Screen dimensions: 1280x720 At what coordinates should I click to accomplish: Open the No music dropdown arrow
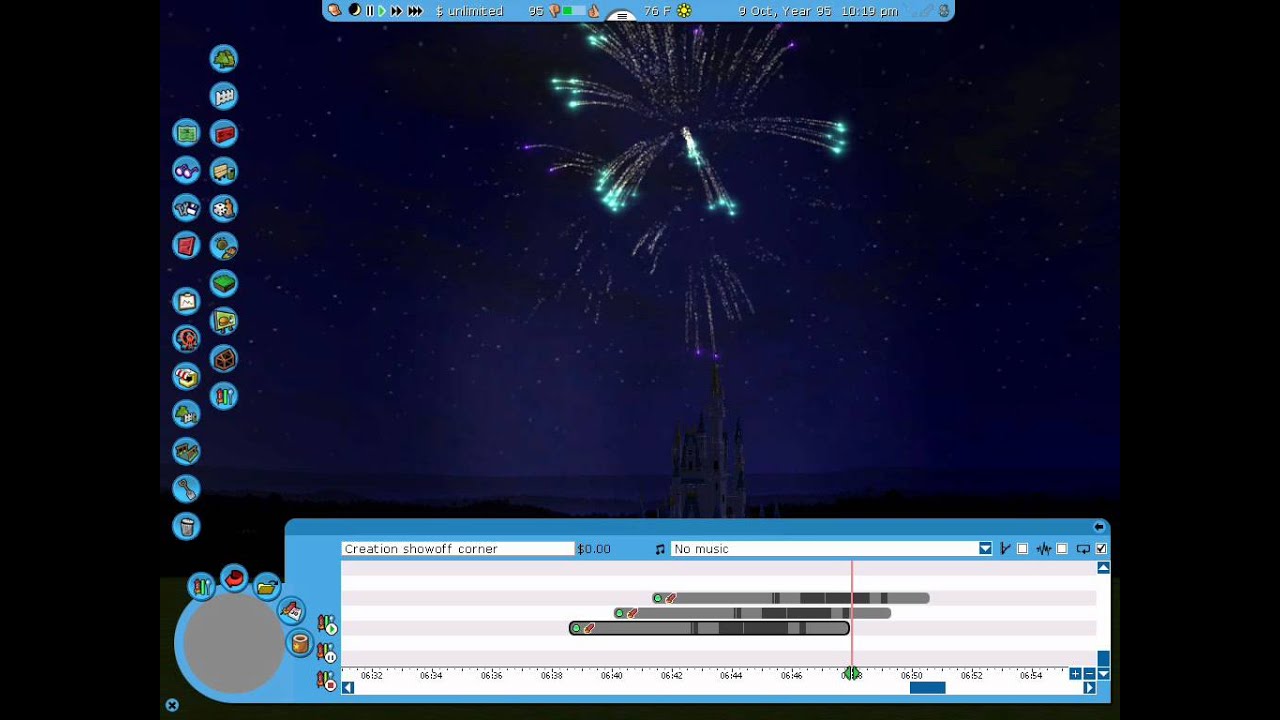click(985, 549)
